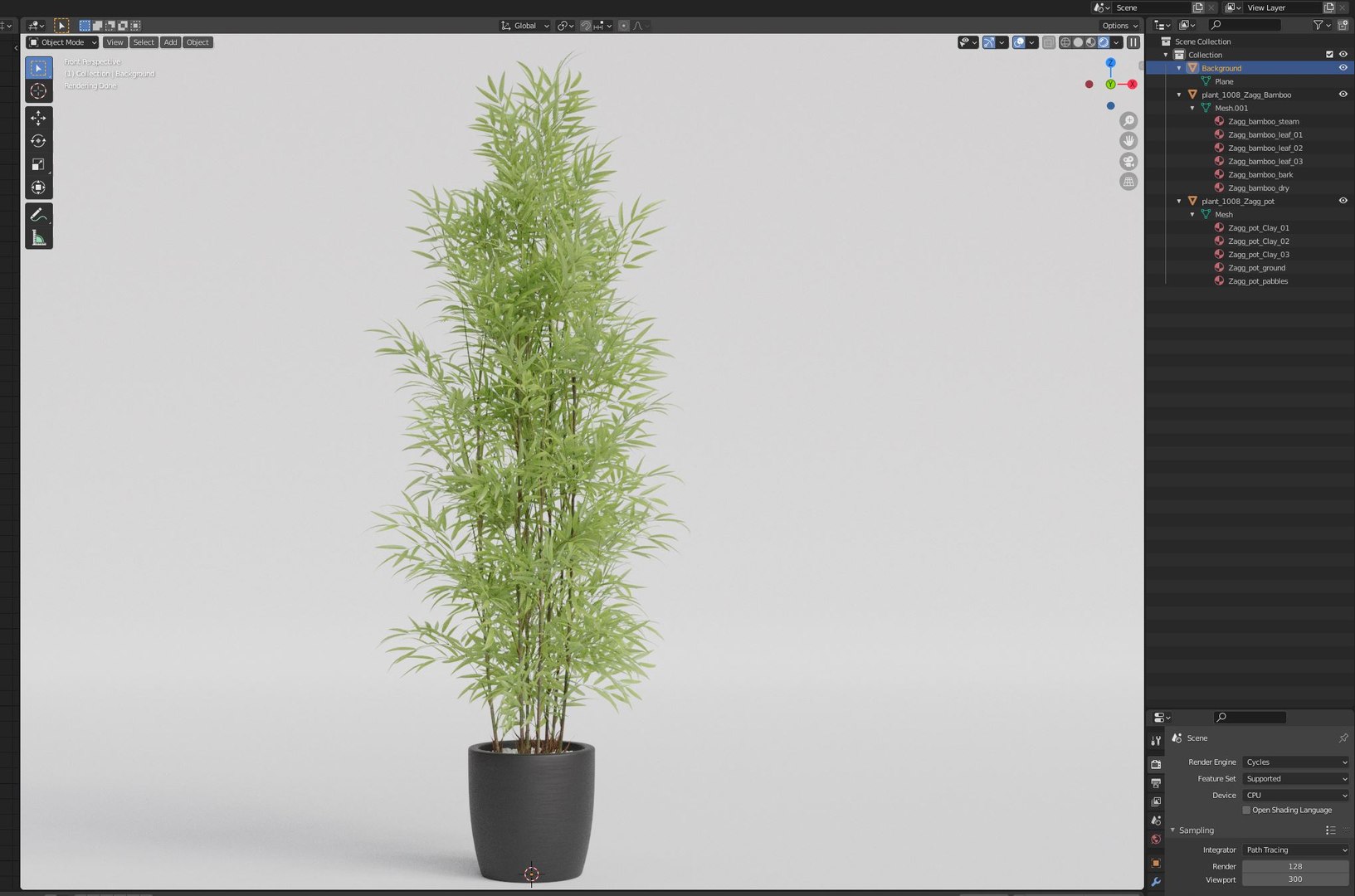Viewport: 1355px width, 896px height.
Task: Switch to Material Preview shading
Action: tap(1090, 42)
